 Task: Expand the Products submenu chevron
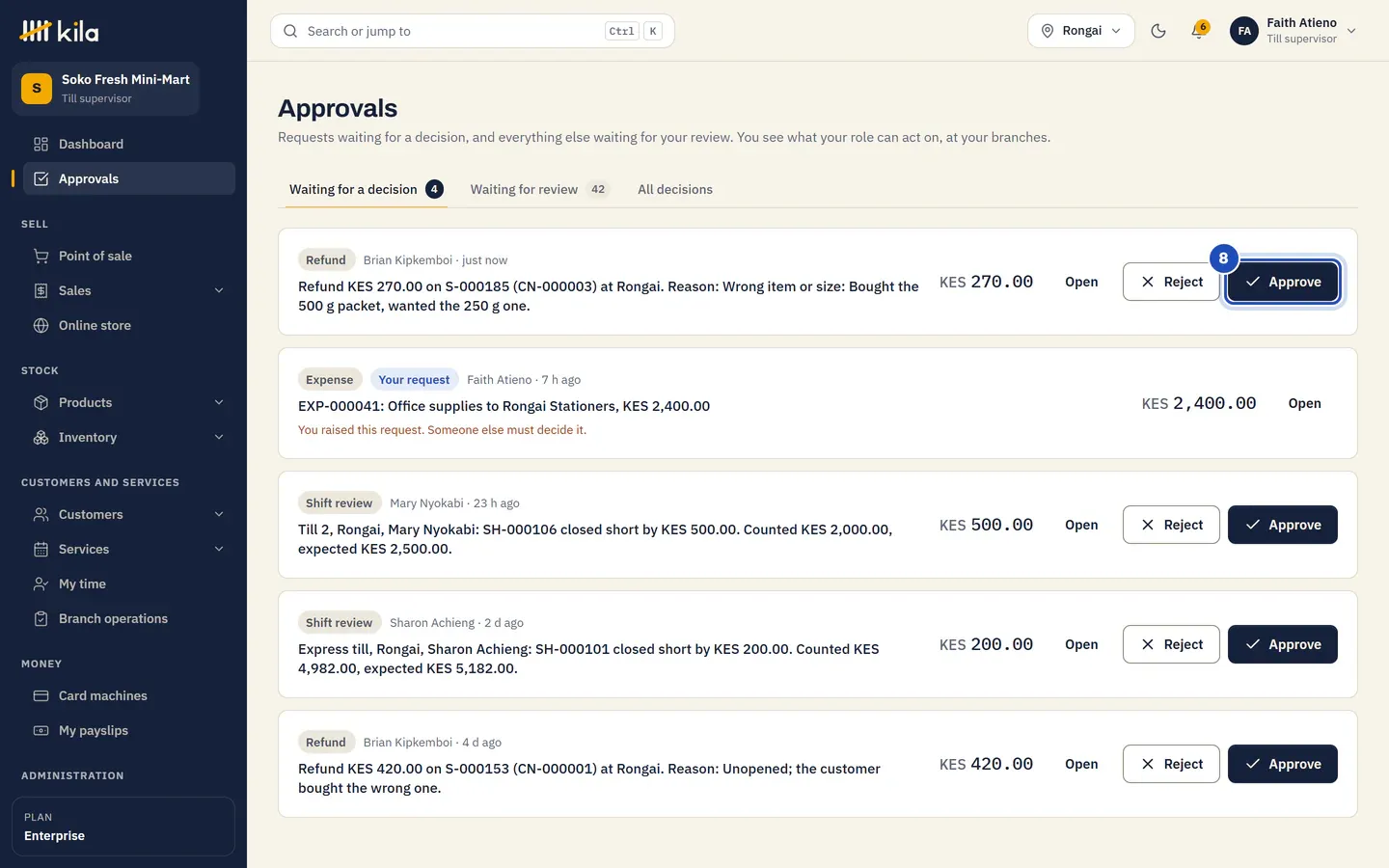click(x=219, y=402)
